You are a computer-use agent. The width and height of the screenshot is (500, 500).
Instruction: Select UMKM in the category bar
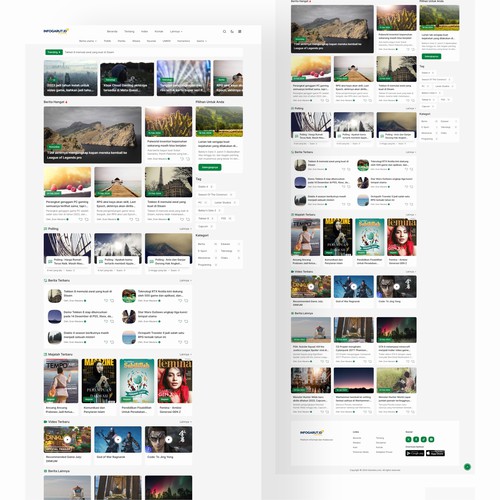pyautogui.click(x=167, y=41)
